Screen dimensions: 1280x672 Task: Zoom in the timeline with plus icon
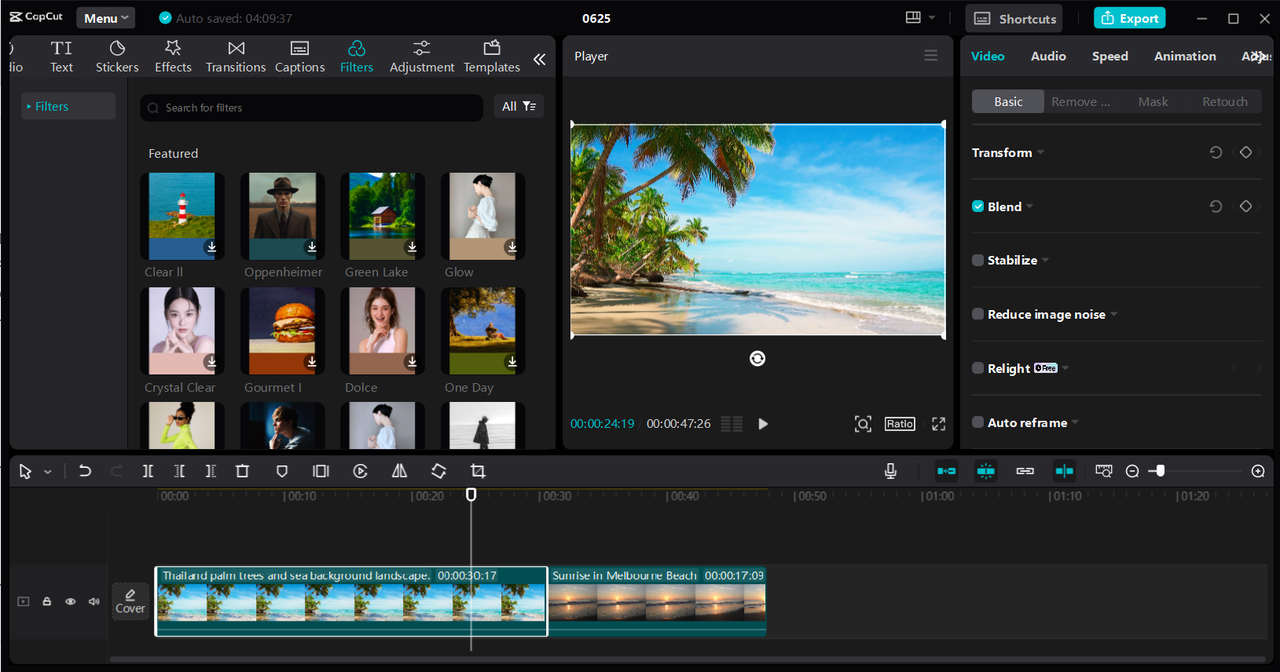pos(1258,471)
